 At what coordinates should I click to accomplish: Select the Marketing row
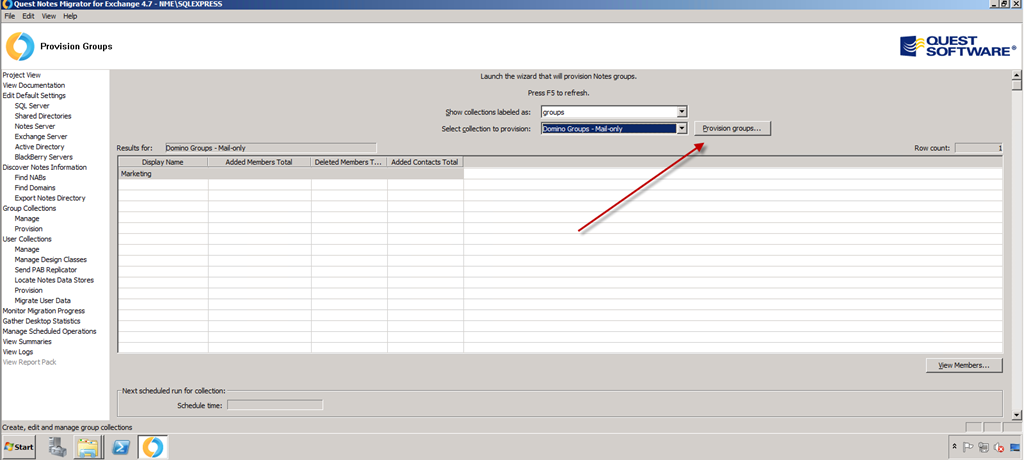[x=291, y=174]
